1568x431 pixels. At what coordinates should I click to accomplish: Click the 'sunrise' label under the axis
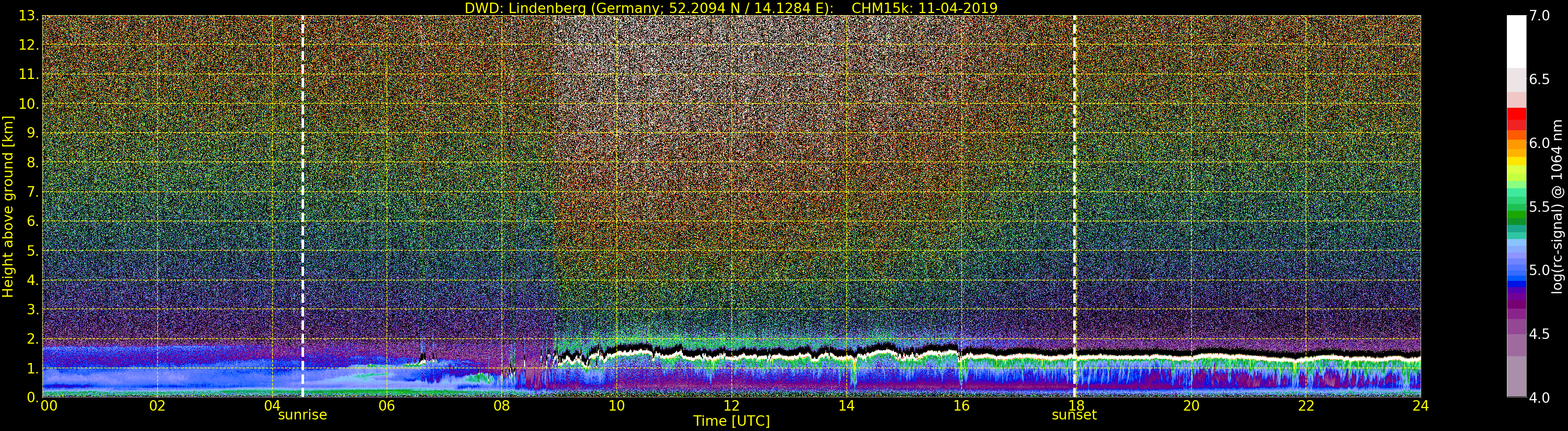[x=303, y=415]
